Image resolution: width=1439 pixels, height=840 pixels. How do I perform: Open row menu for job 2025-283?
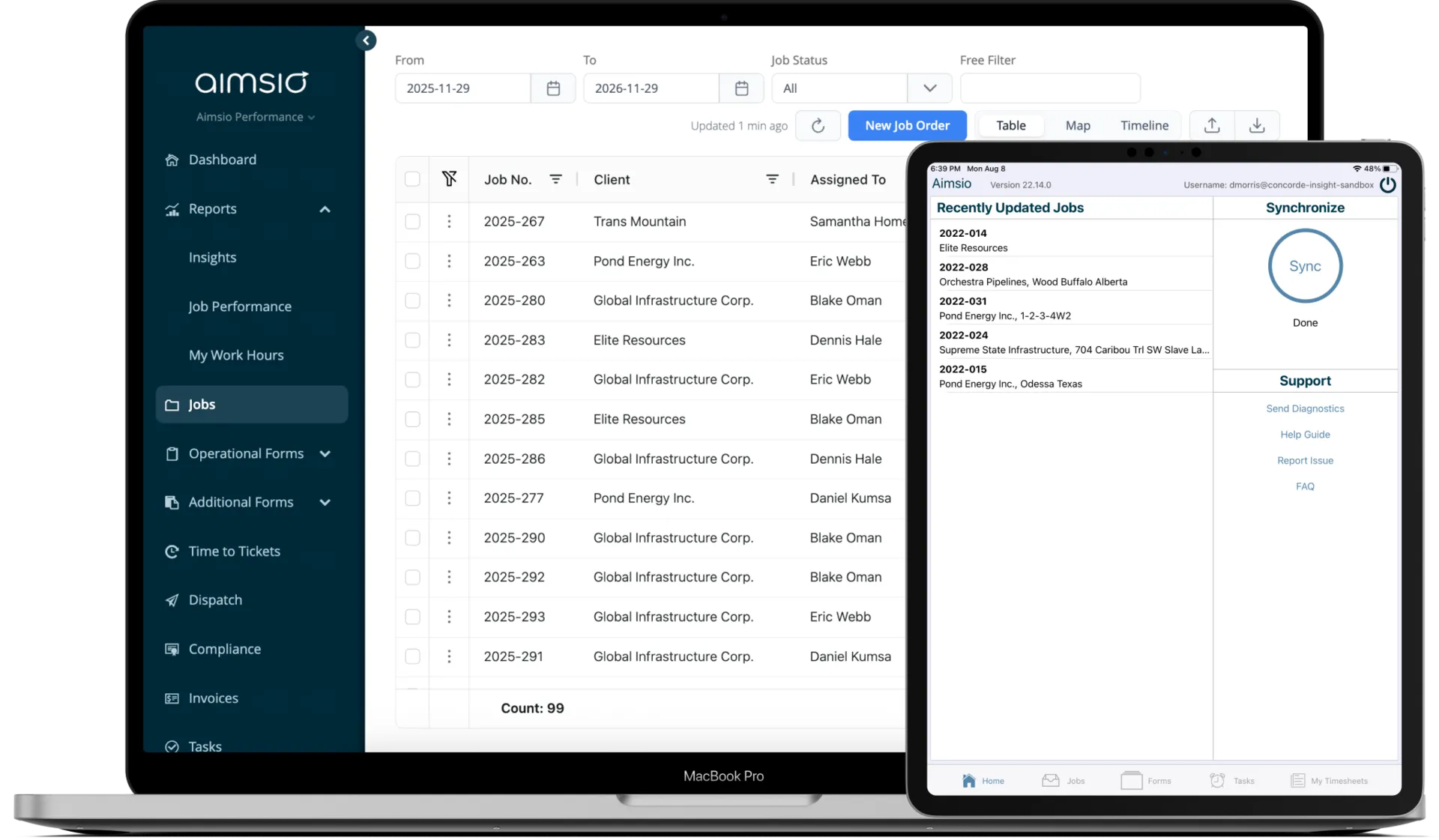[449, 340]
